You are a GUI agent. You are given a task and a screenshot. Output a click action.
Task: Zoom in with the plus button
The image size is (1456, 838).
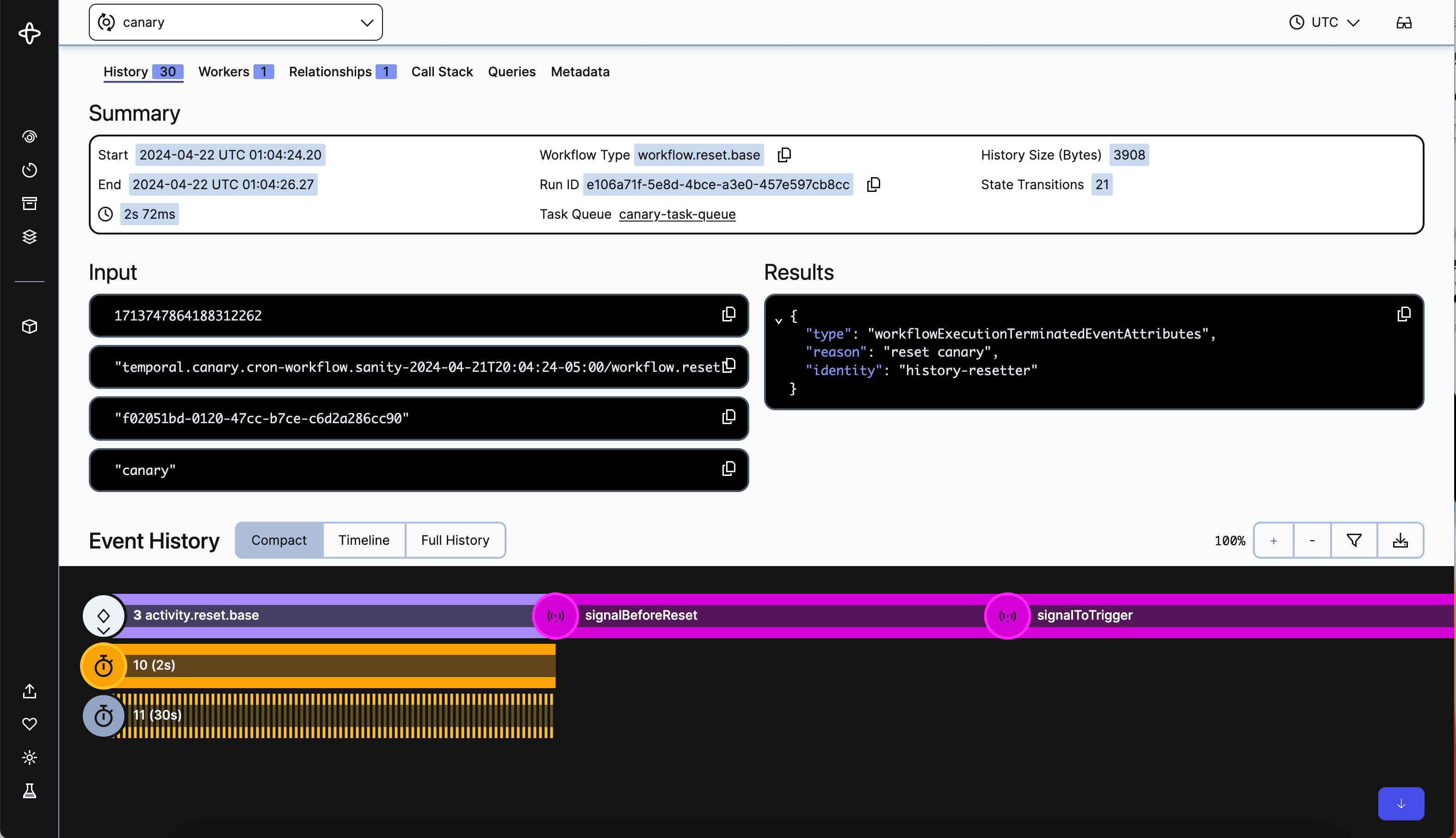click(x=1274, y=540)
